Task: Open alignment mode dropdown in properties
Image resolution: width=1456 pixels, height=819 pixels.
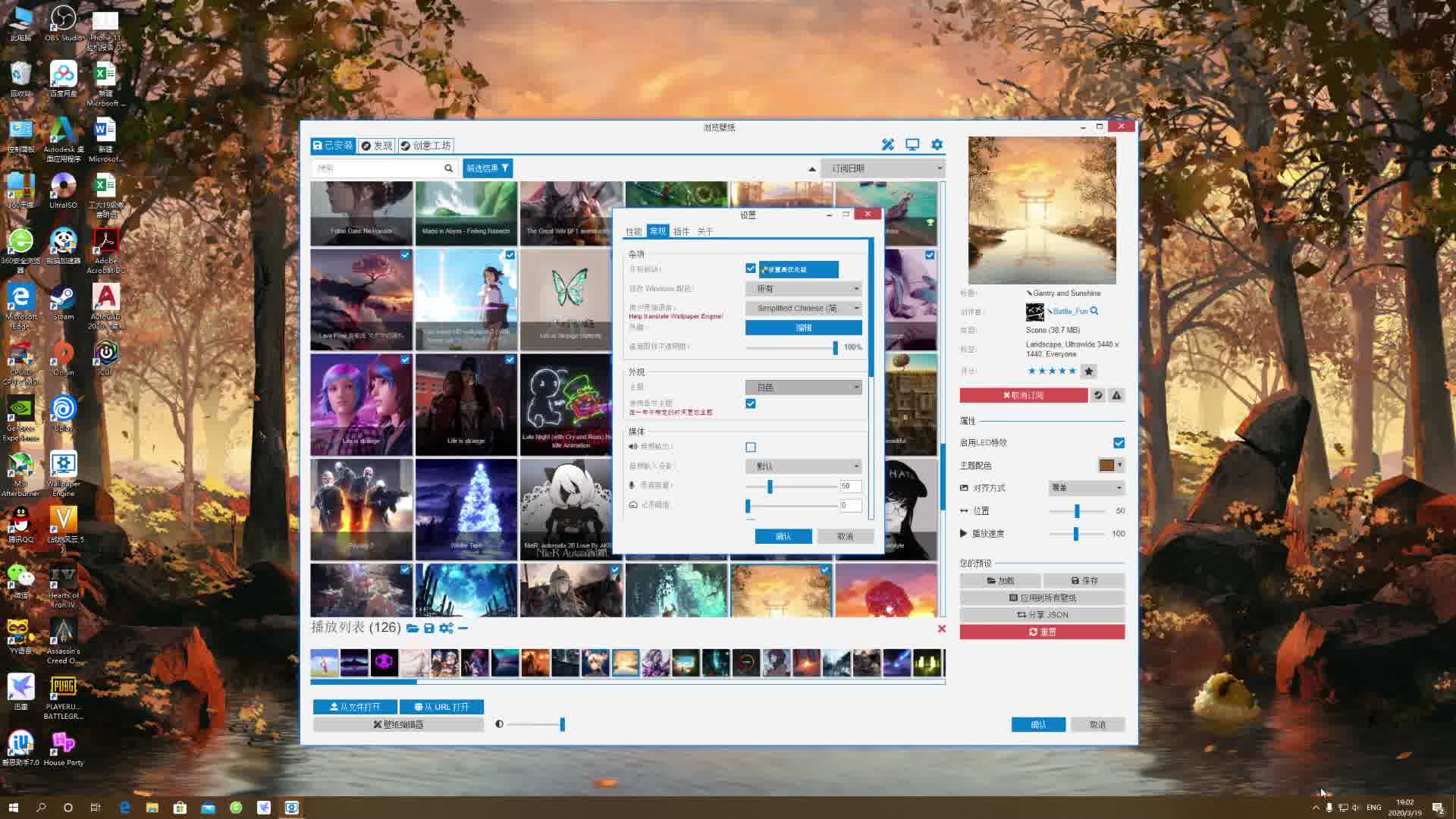Action: click(1087, 488)
